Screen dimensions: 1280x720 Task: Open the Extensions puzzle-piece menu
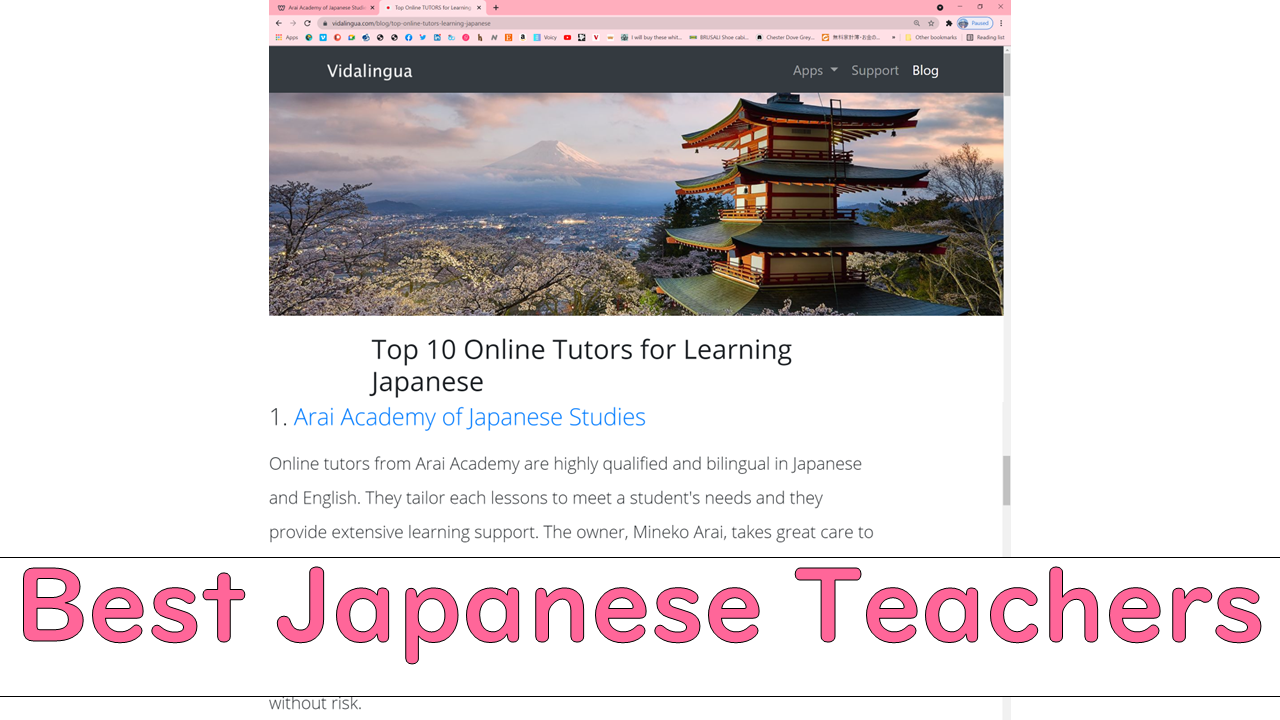pos(949,23)
